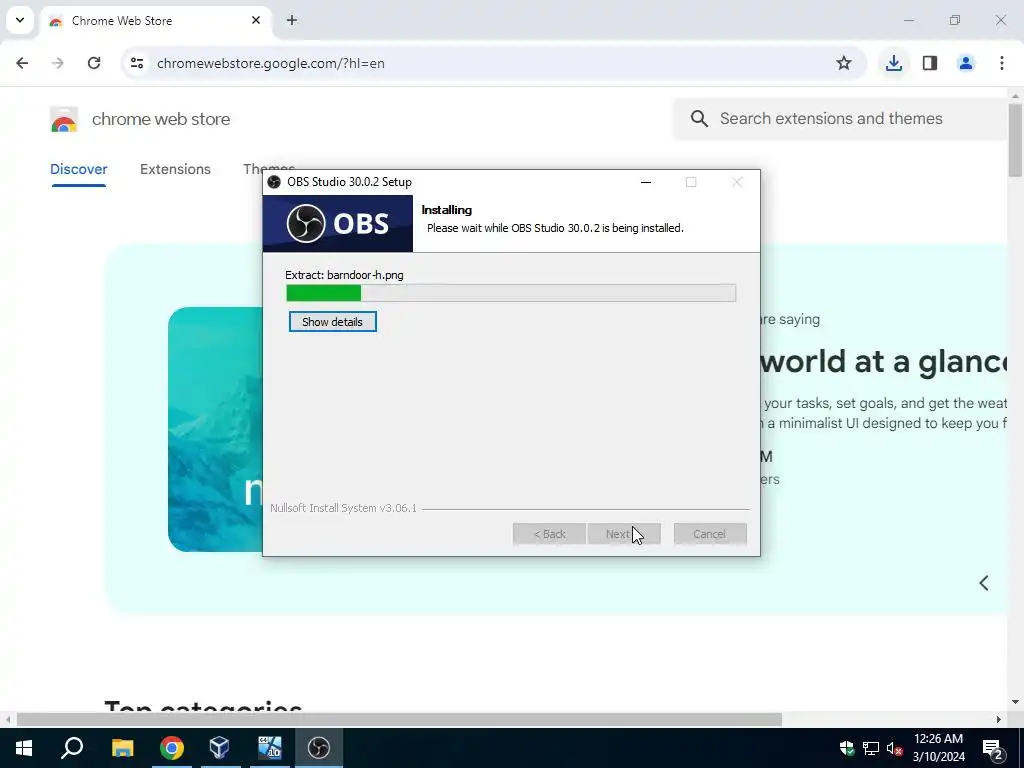Click the Windows 10 setup icon on the taskbar
Screen dimensions: 1024x768
click(270, 748)
